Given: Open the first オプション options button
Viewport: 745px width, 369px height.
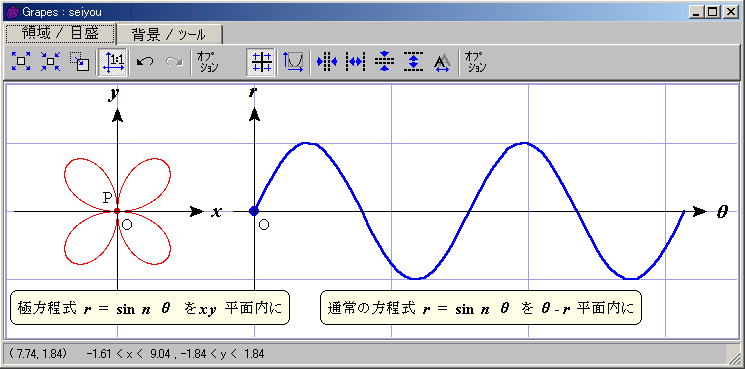Looking at the screenshot, I should 207,62.
